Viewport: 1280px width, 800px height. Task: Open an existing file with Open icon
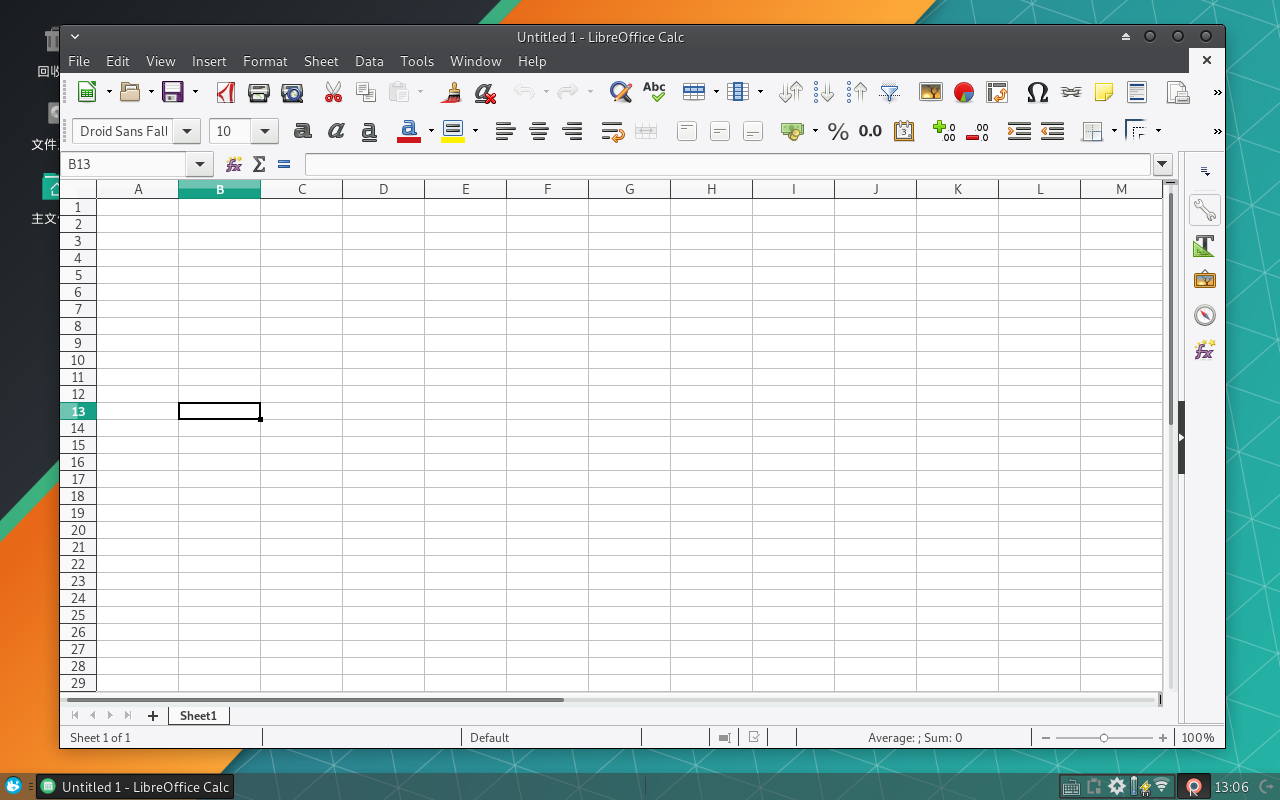pos(130,92)
